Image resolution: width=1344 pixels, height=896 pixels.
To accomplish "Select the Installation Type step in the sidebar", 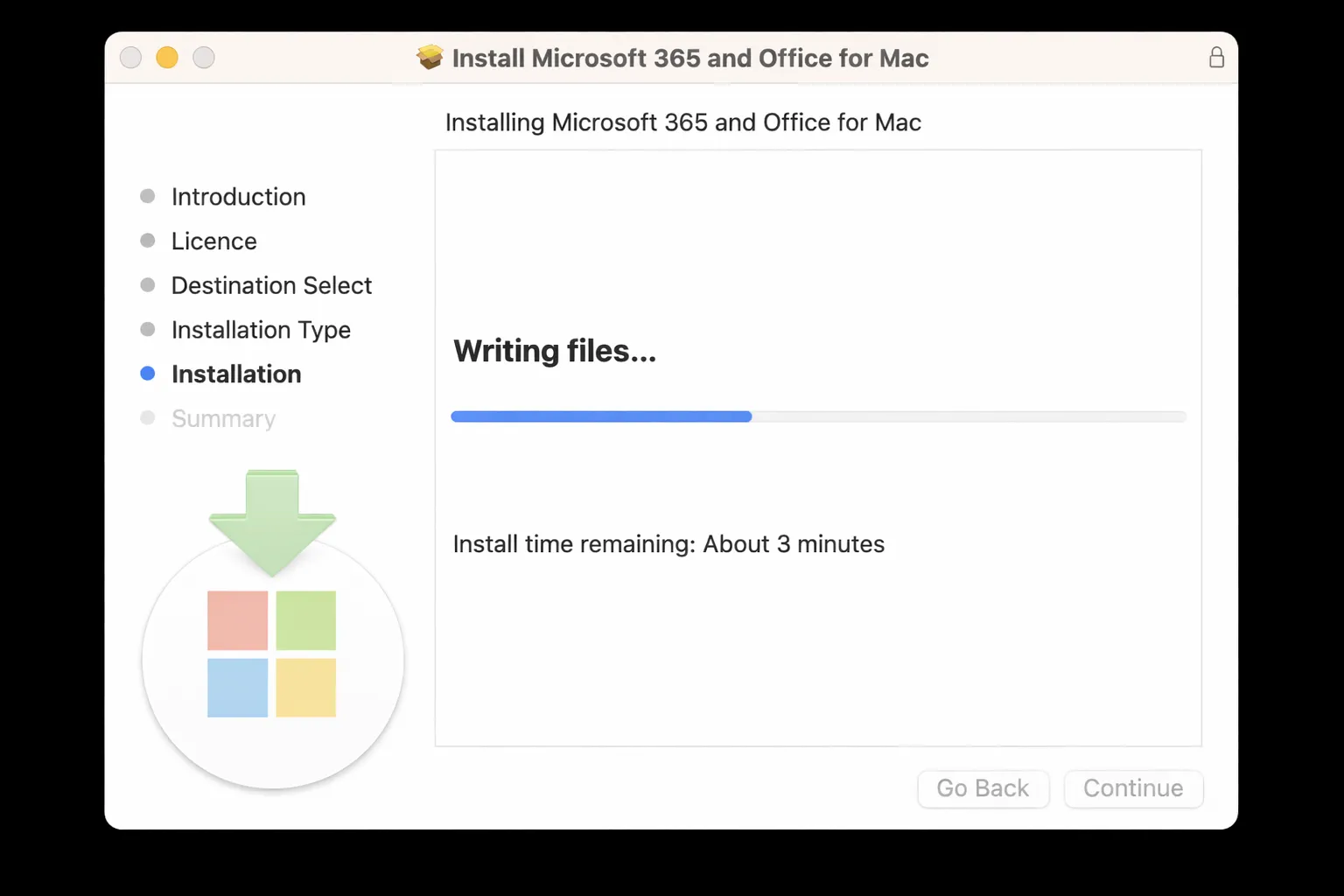I will 261,330.
